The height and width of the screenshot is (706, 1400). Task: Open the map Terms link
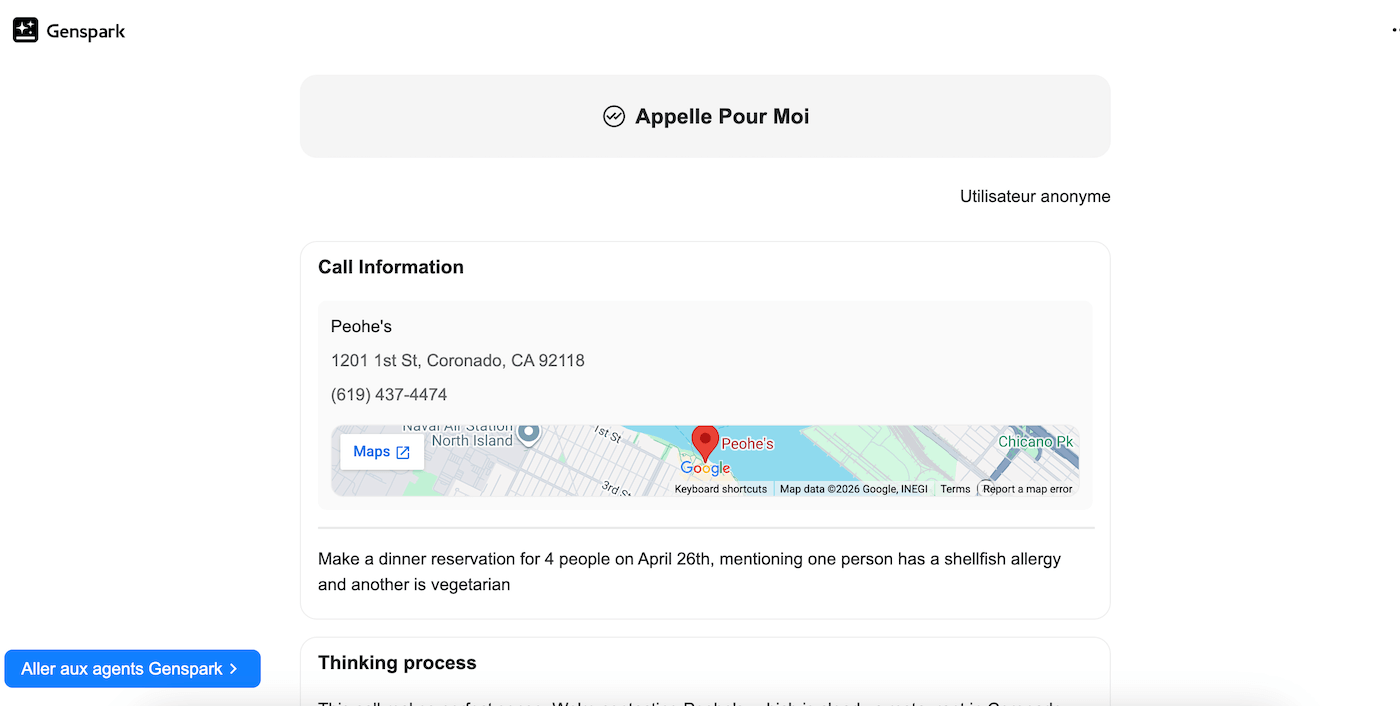955,489
